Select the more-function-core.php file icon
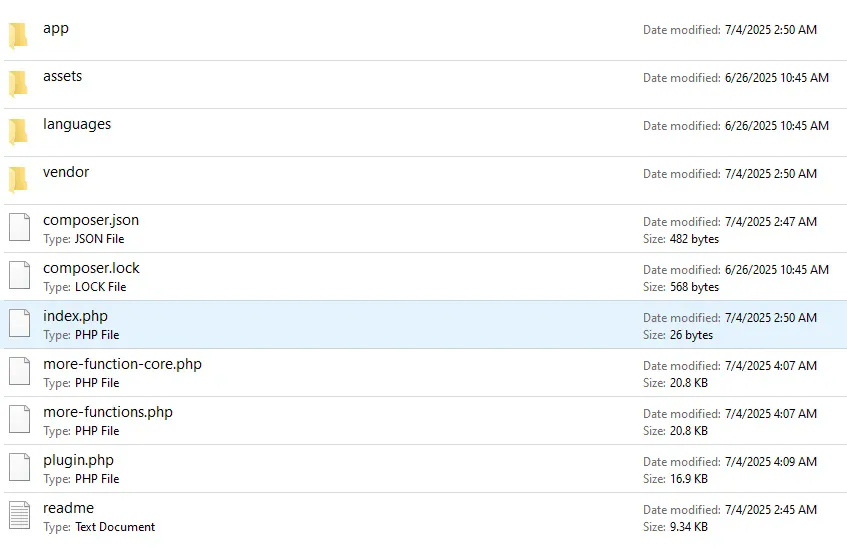This screenshot has height=552, width=847. 20,372
